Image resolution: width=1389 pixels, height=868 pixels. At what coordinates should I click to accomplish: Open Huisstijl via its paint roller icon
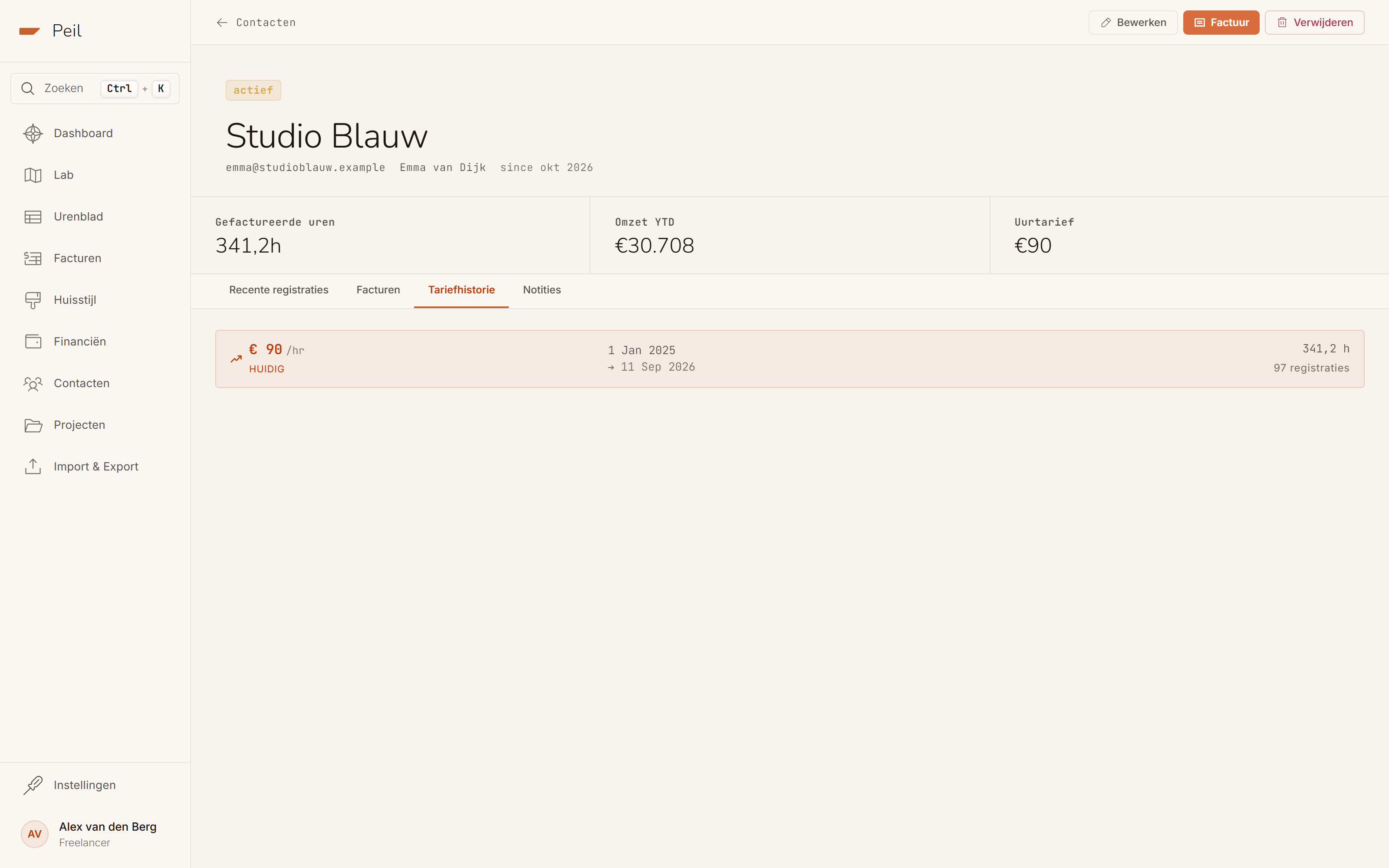tap(33, 300)
